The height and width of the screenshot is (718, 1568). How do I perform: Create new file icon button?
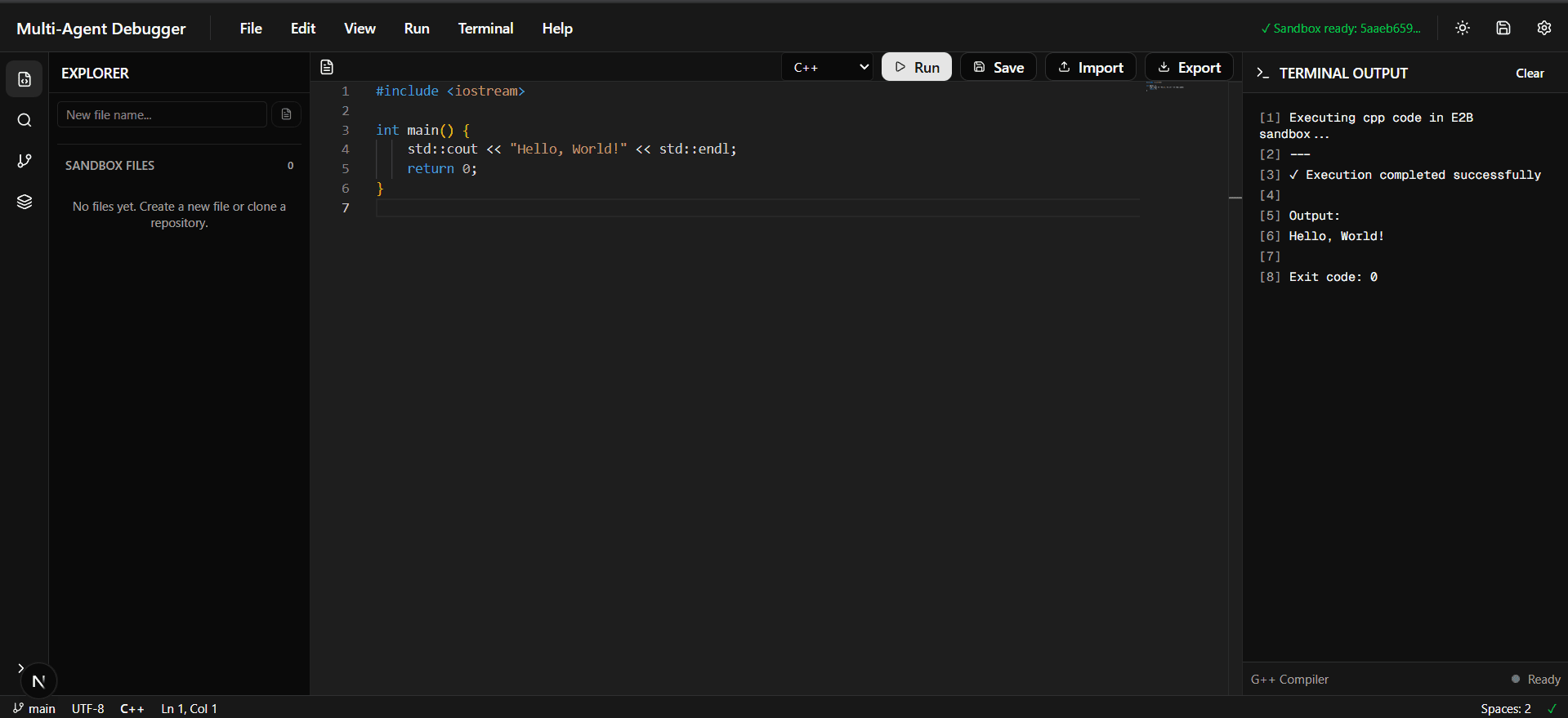point(286,114)
